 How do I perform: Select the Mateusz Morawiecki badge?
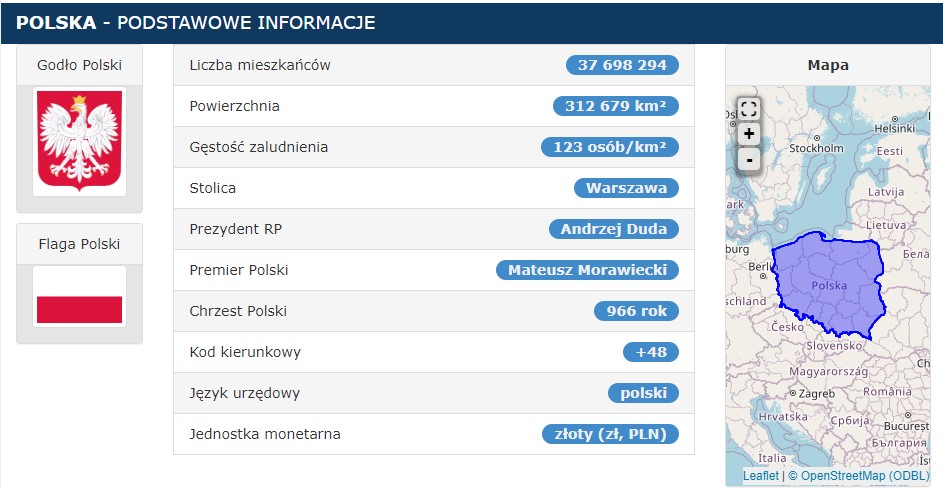[587, 270]
